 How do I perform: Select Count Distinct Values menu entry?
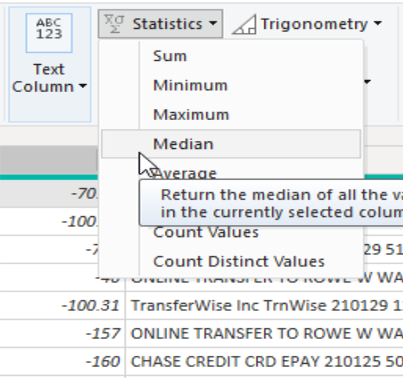[x=231, y=261]
